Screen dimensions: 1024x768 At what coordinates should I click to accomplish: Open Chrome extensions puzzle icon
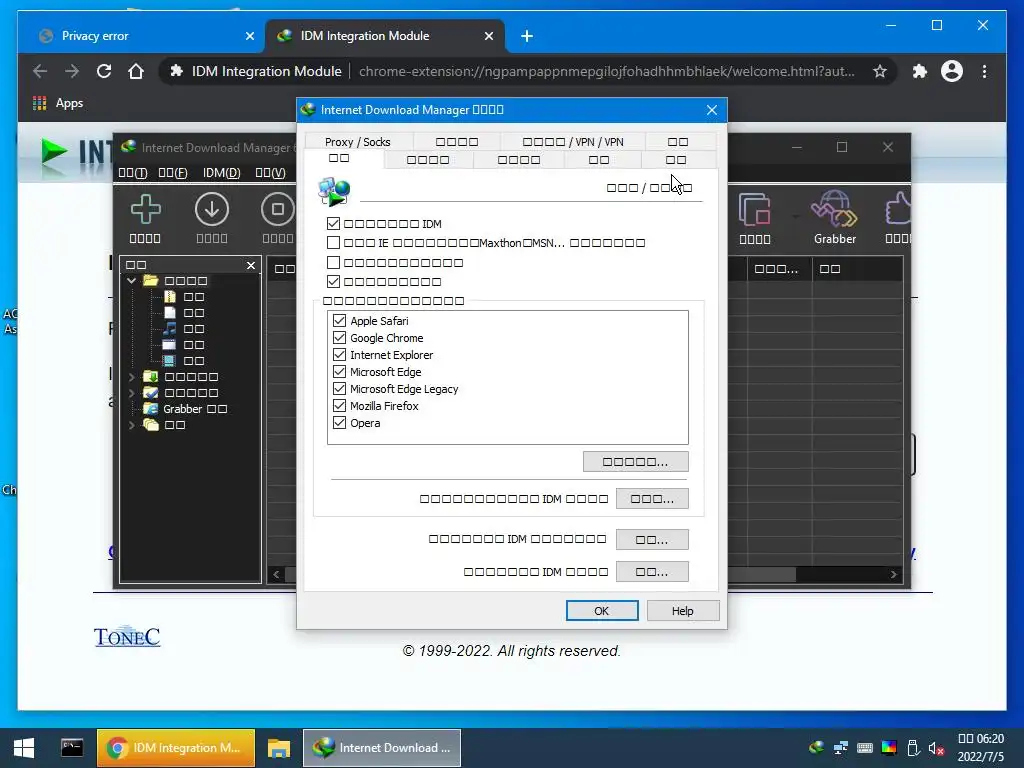pyautogui.click(x=920, y=71)
